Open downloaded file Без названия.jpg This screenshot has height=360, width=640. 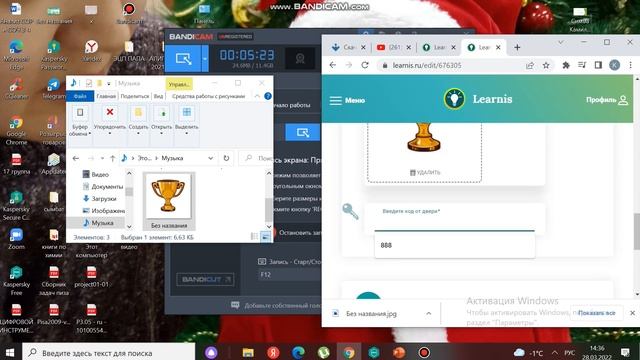[x=371, y=313]
